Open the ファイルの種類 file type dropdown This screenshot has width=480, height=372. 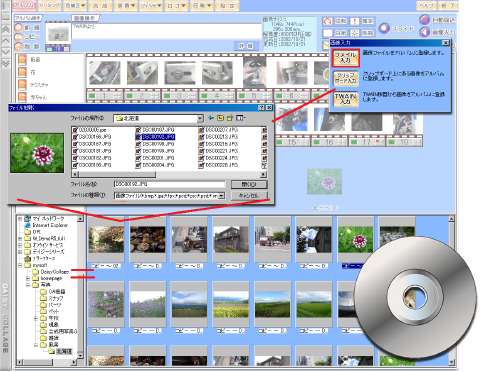[x=221, y=196]
